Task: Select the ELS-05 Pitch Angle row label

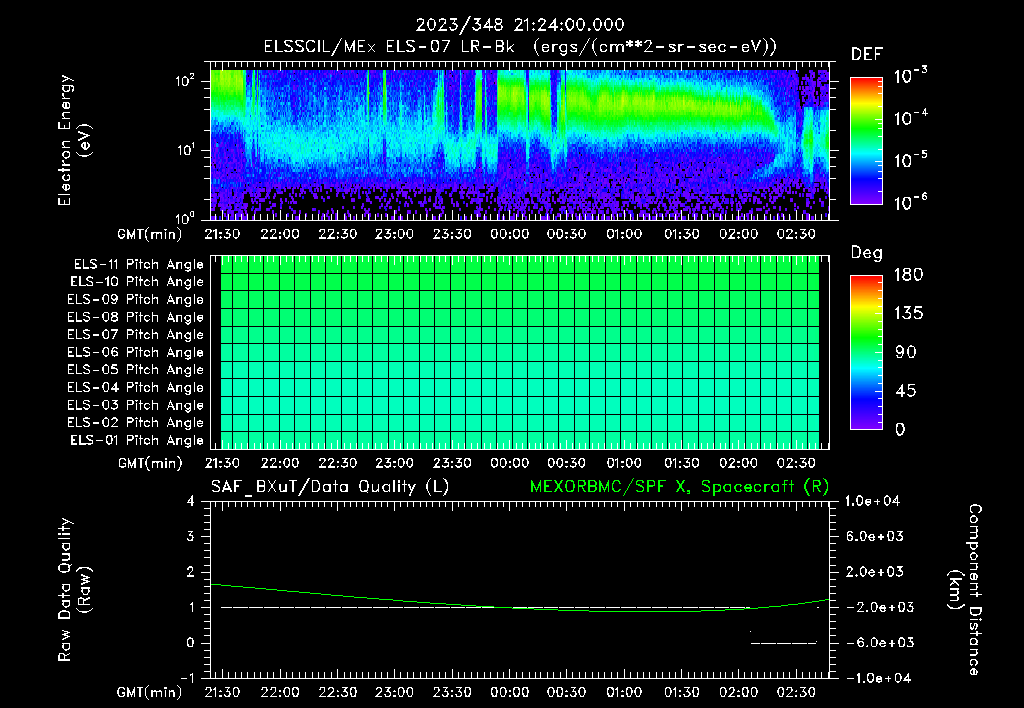Action: (x=136, y=370)
